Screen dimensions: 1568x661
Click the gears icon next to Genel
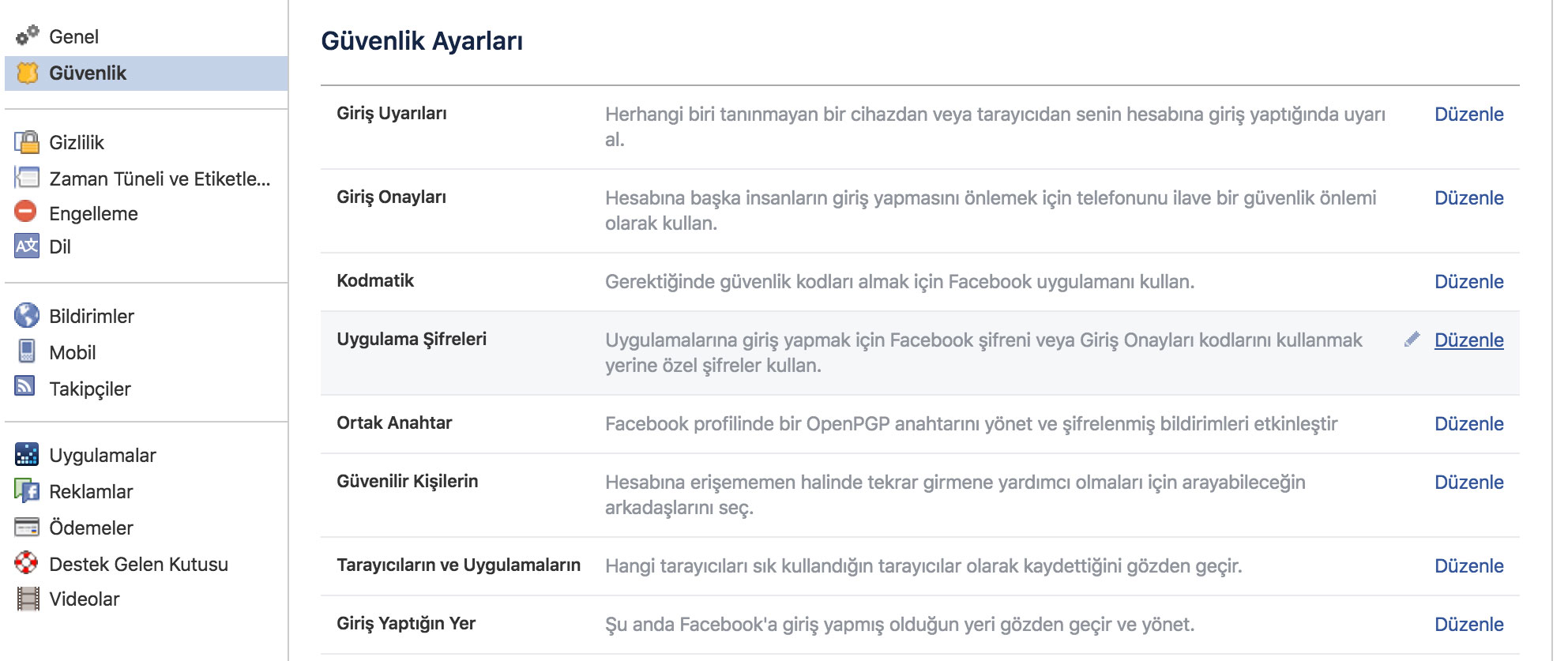(x=27, y=36)
